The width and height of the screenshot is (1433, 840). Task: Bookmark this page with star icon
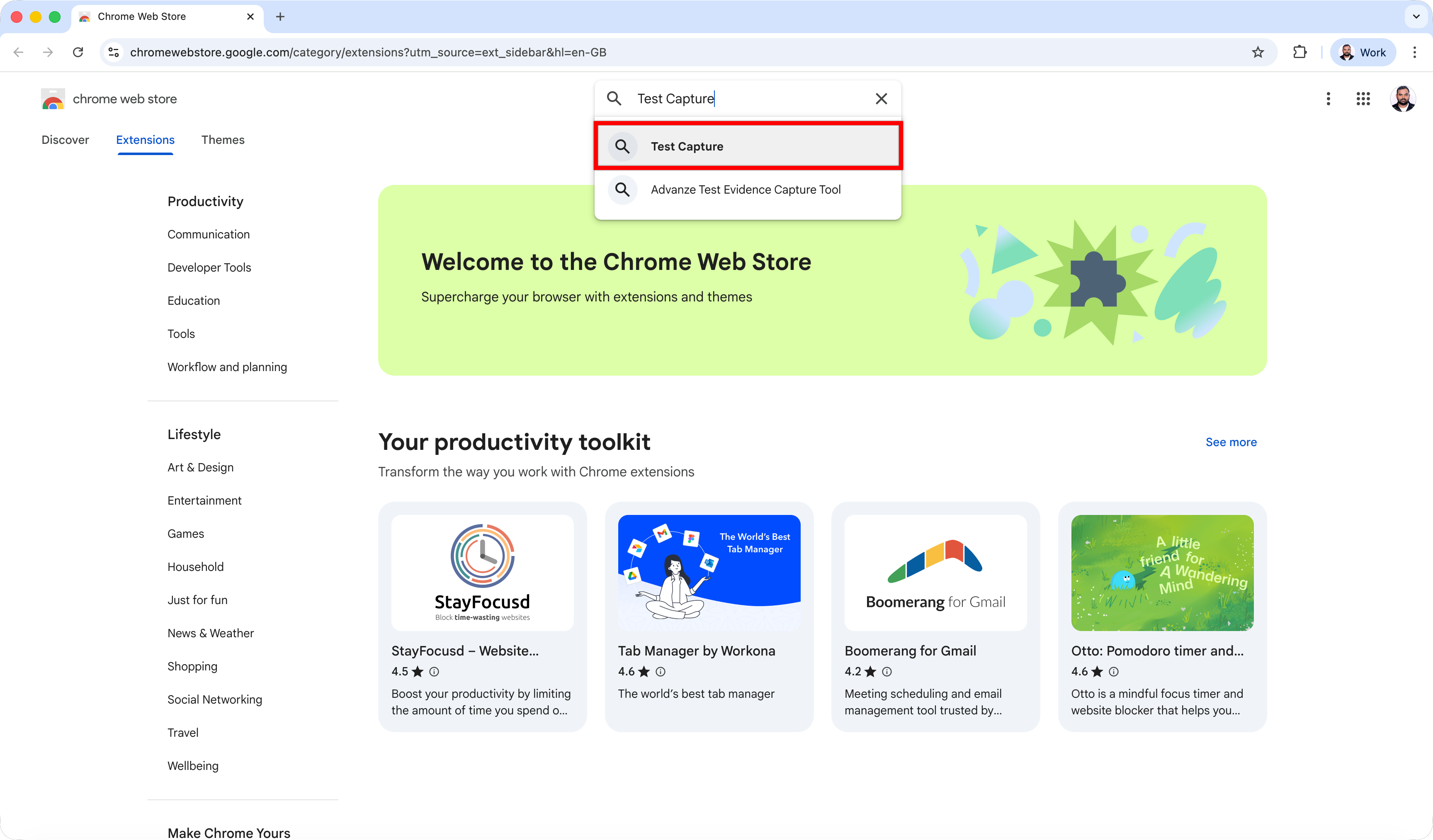(1257, 52)
